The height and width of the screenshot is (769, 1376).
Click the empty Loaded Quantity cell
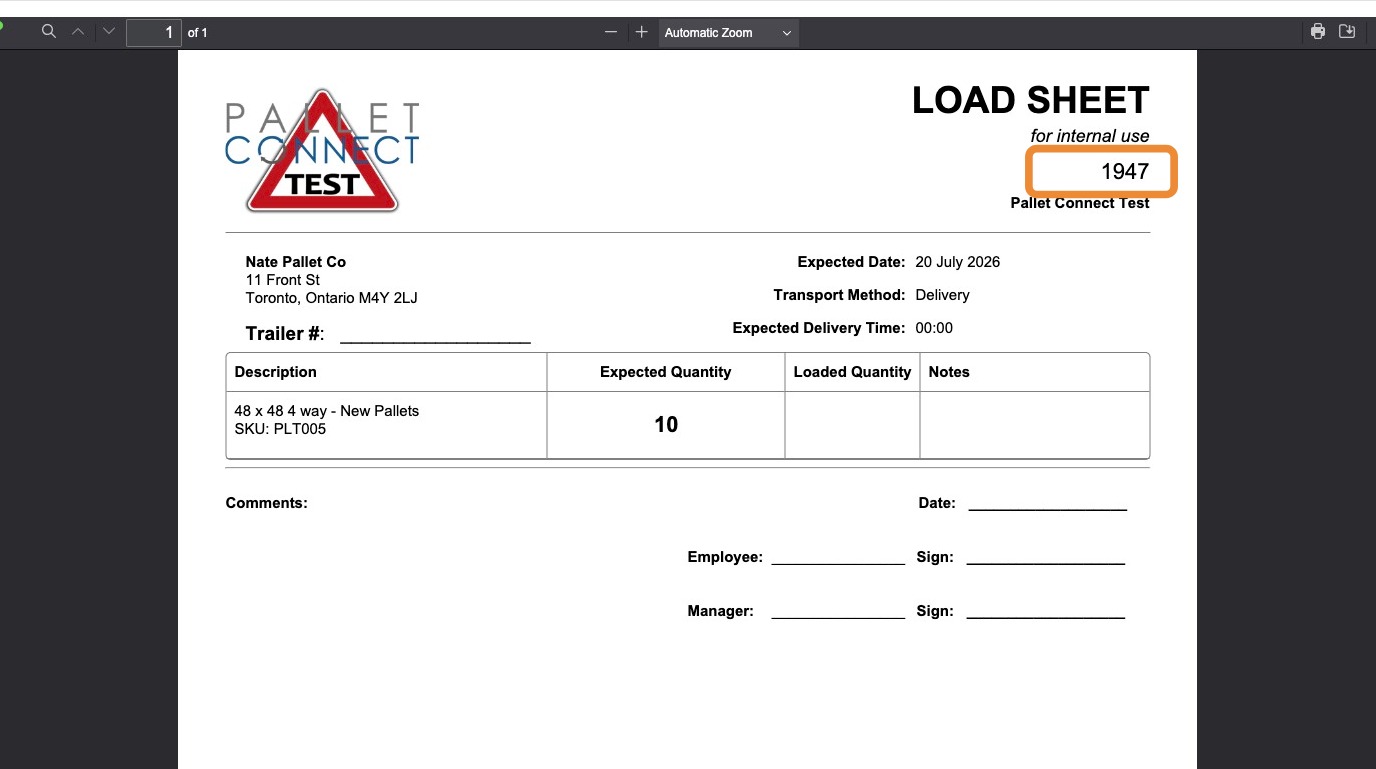click(852, 425)
